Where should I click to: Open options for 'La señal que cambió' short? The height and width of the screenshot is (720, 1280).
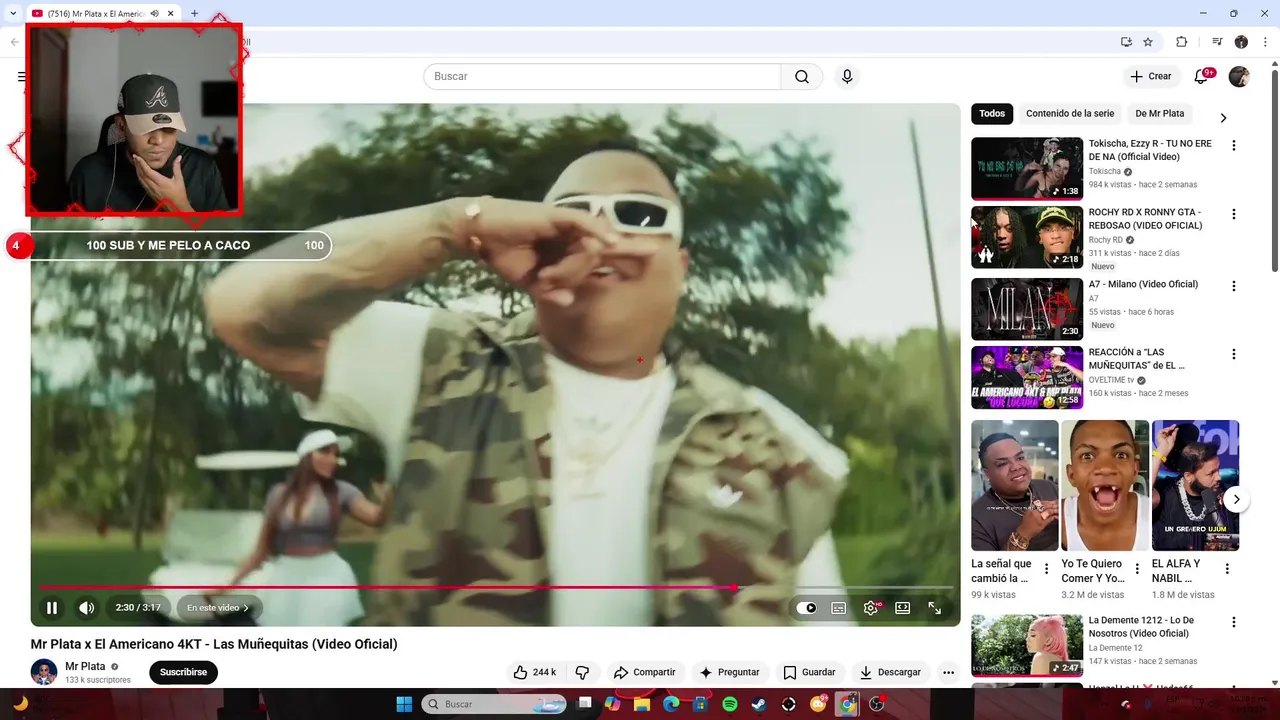[x=1047, y=569]
